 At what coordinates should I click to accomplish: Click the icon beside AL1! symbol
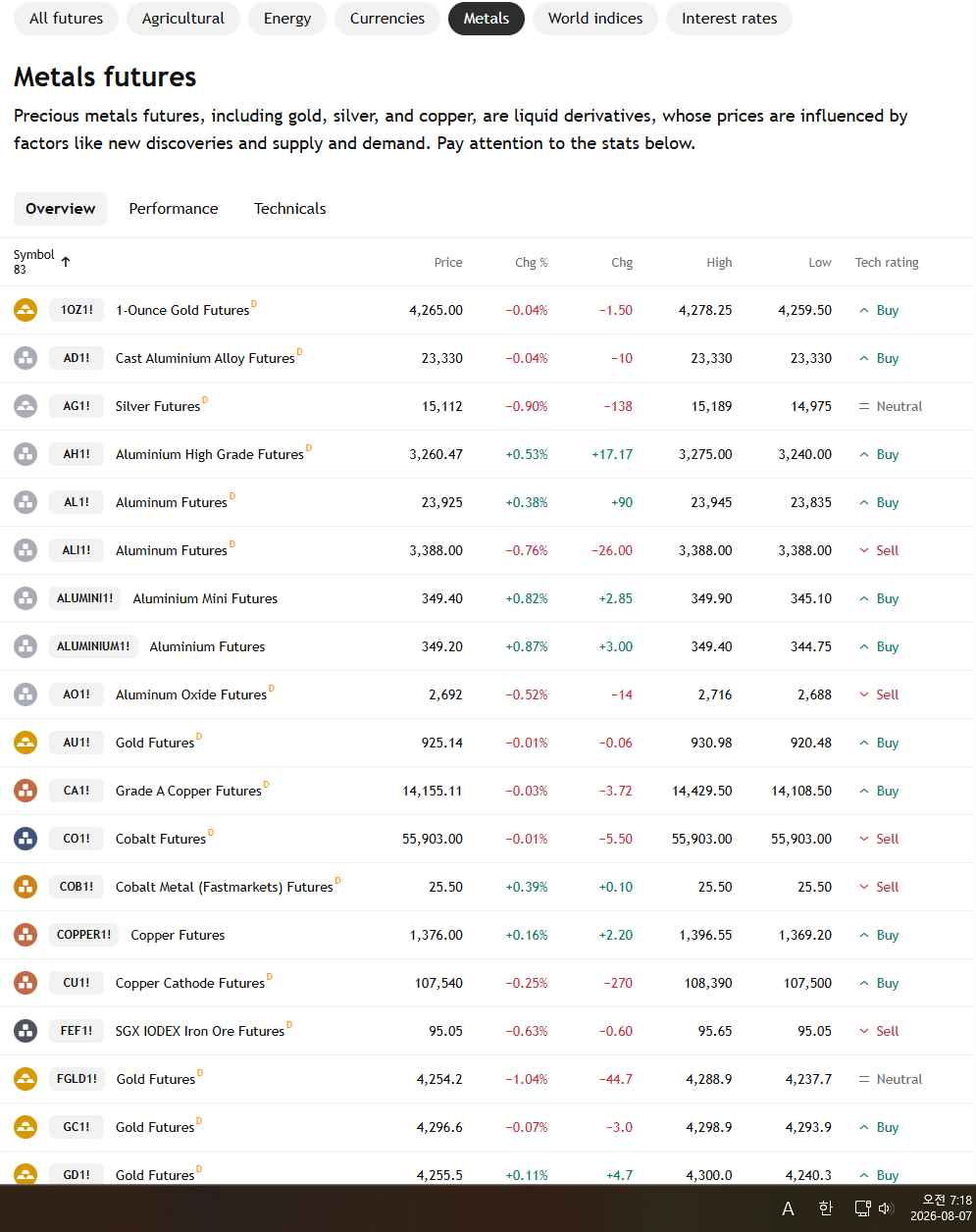click(26, 502)
